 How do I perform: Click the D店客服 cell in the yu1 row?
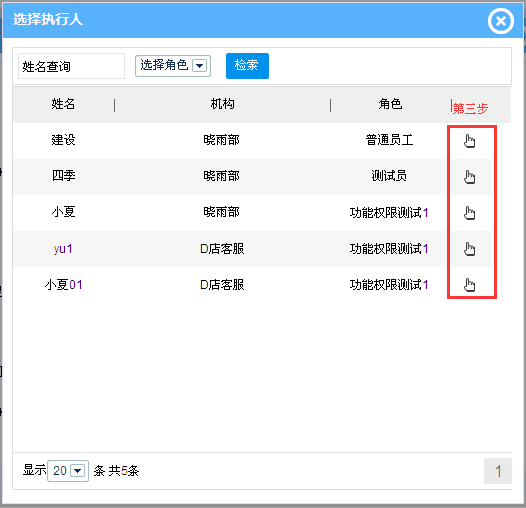pyautogui.click(x=222, y=249)
